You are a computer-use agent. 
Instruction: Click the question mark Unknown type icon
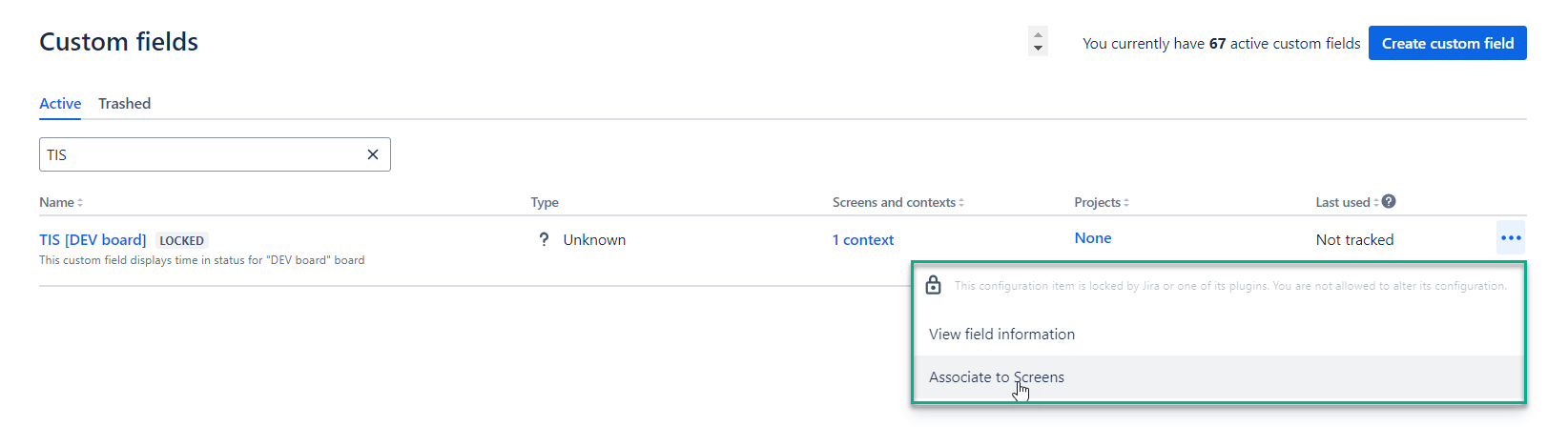[544, 239]
